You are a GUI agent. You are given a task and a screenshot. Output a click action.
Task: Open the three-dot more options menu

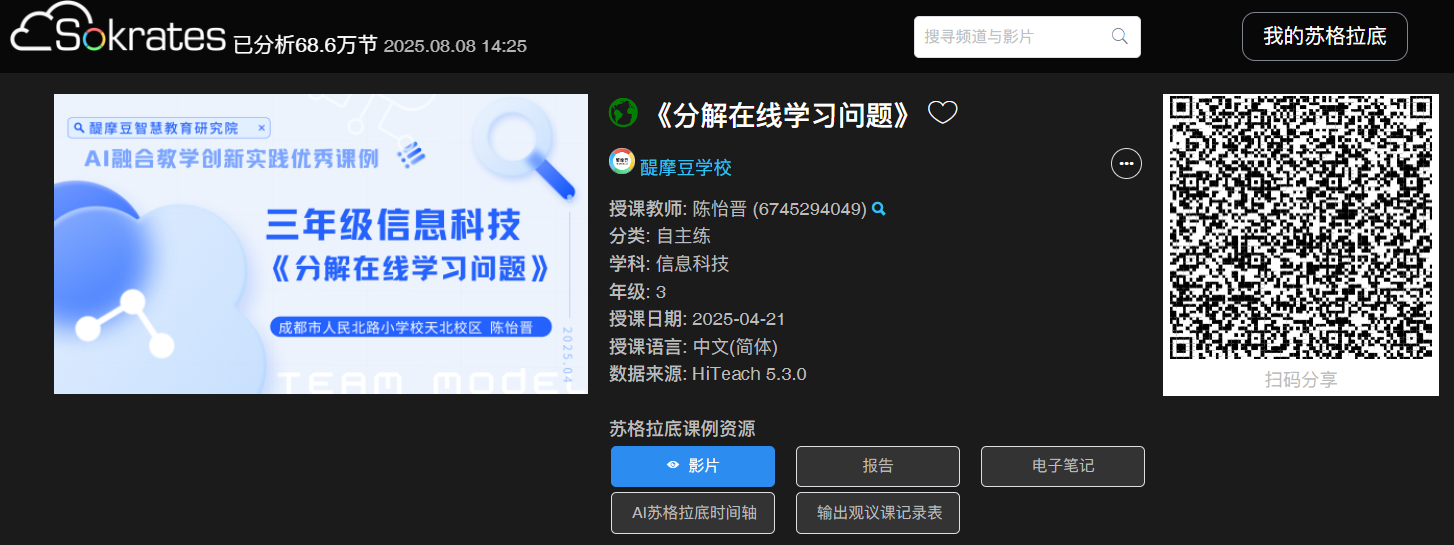tap(1126, 162)
